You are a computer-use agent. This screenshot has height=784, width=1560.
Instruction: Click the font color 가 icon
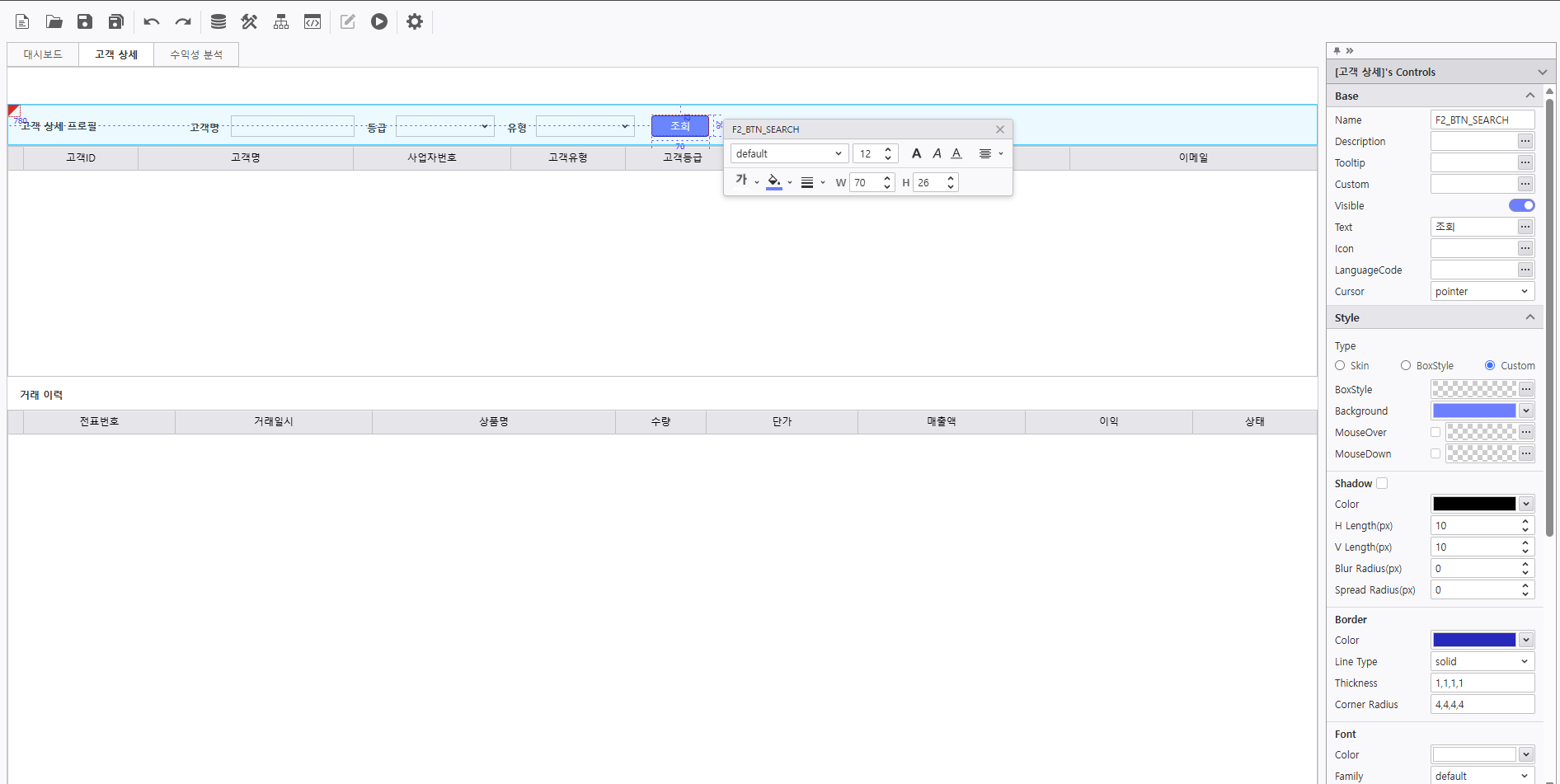pos(741,181)
